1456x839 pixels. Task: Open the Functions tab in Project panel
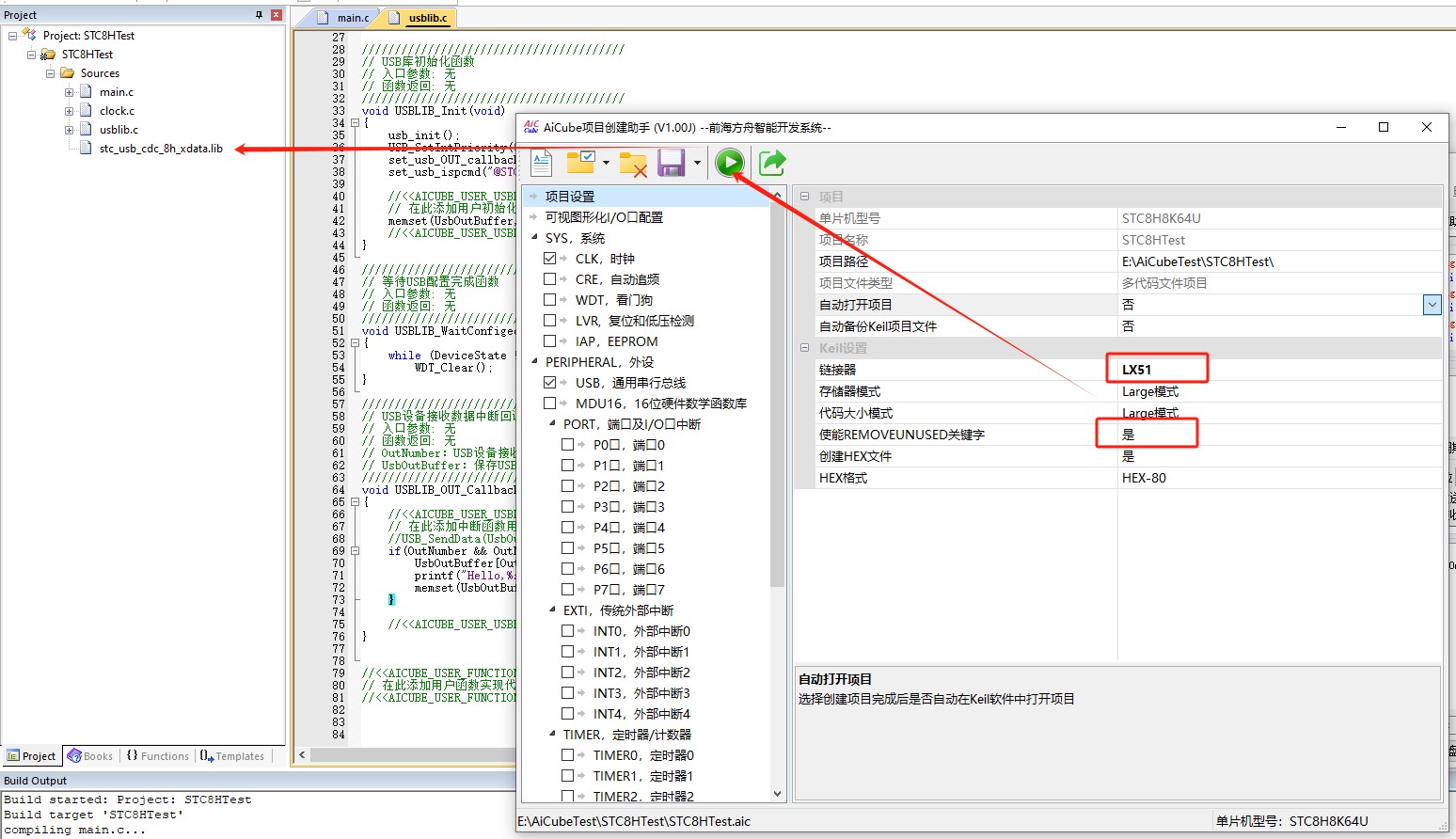157,756
